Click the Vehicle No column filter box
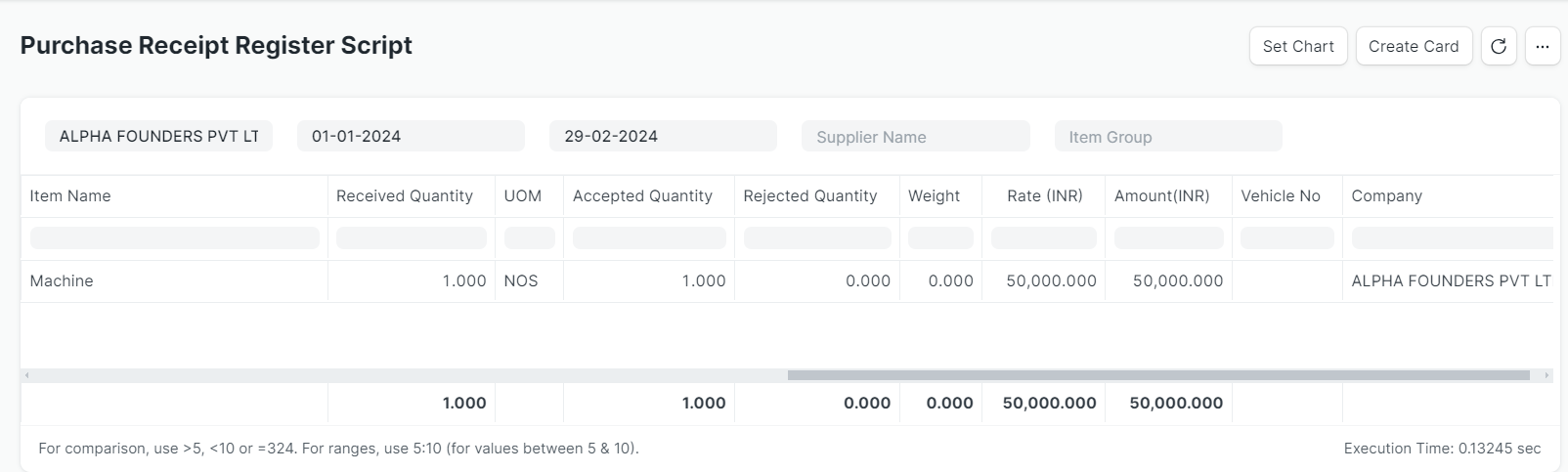 click(1286, 237)
